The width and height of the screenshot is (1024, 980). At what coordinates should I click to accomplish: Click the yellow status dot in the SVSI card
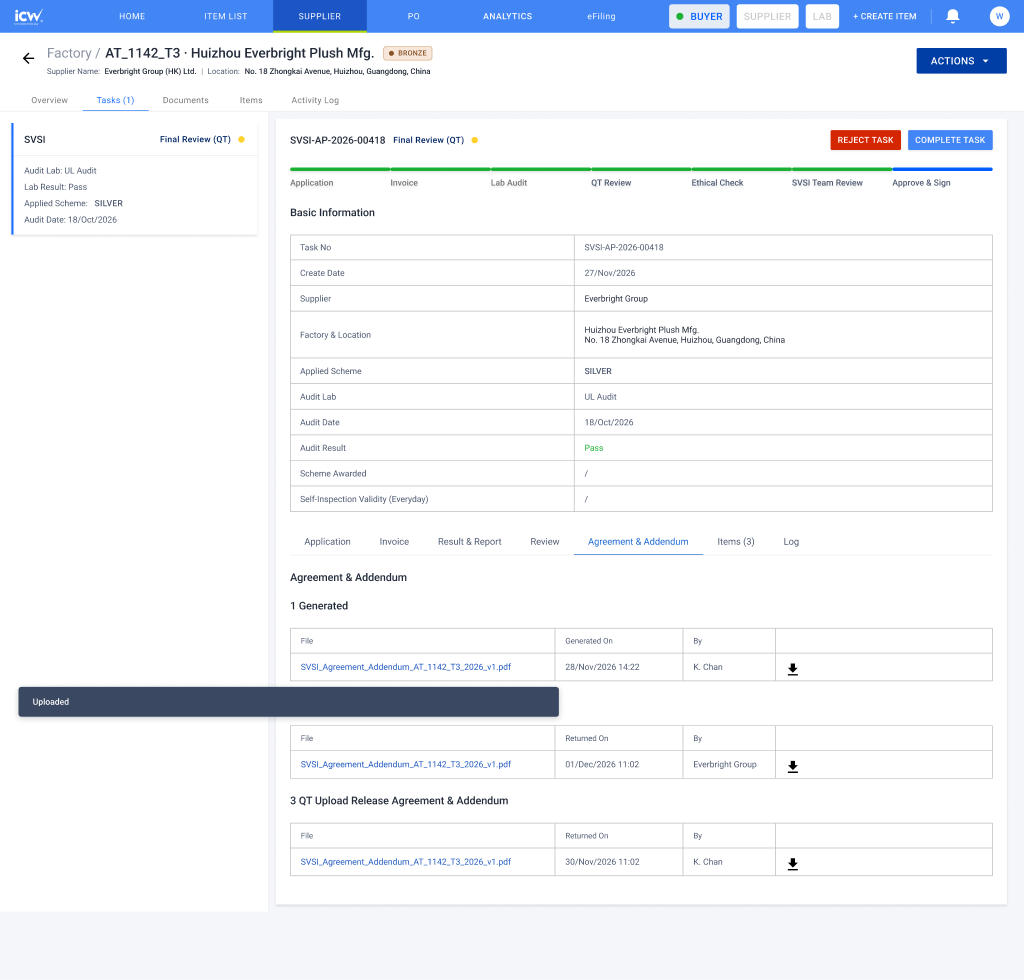tap(242, 139)
